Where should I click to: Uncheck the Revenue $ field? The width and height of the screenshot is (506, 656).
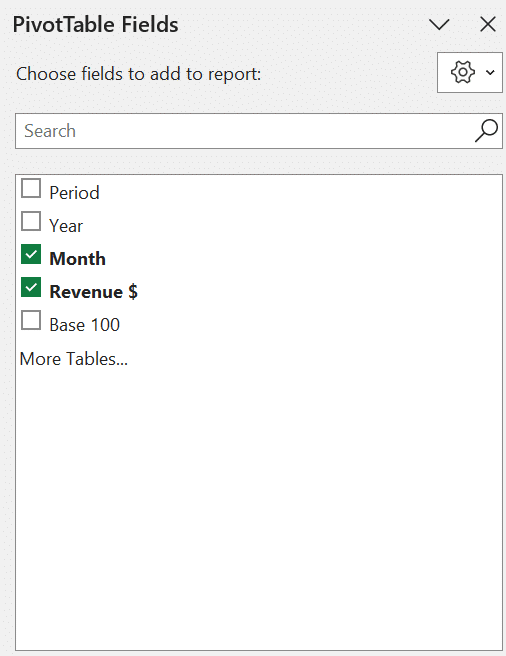click(x=31, y=287)
